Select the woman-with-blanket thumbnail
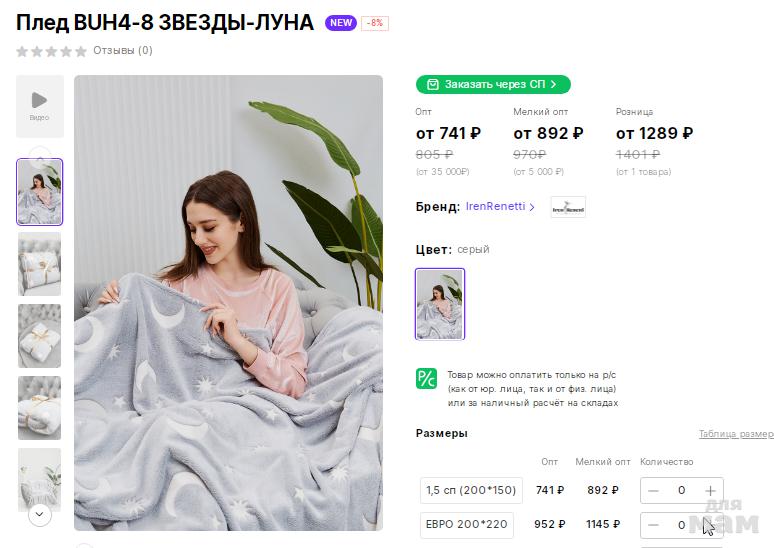 click(x=39, y=191)
